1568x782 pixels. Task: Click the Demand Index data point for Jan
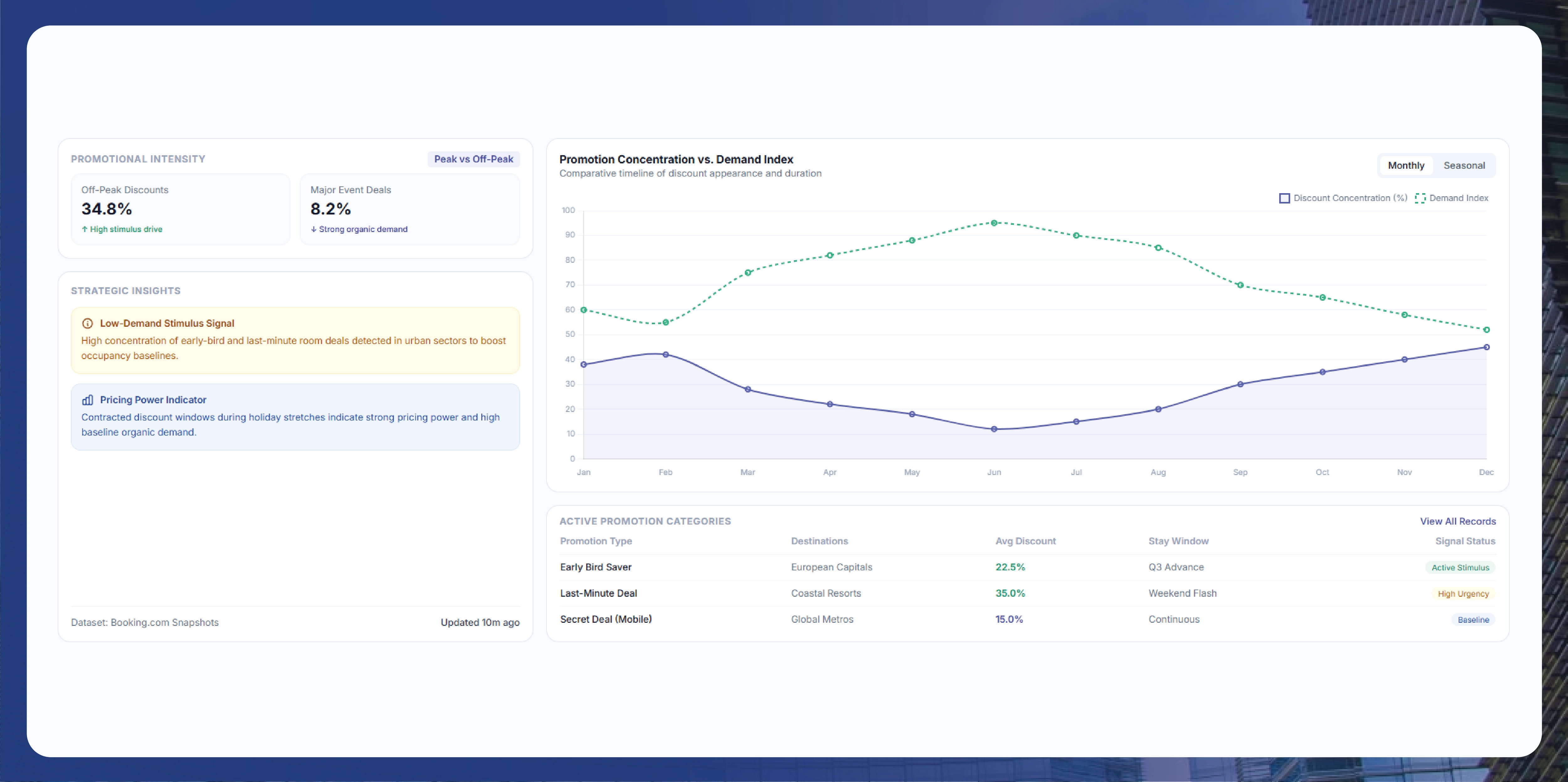point(584,310)
